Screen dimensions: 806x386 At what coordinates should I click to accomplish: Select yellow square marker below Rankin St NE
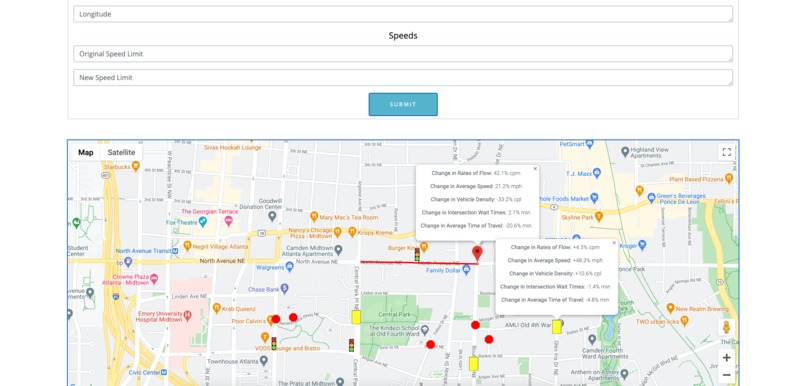click(x=474, y=364)
